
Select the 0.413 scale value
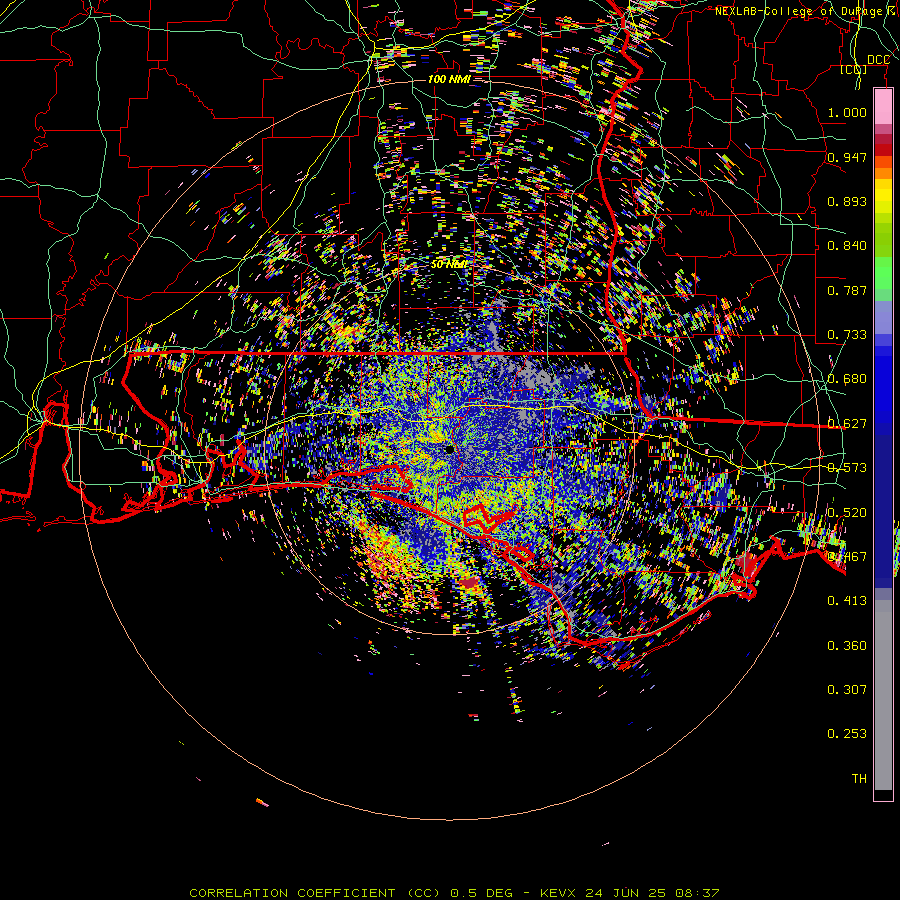[847, 601]
